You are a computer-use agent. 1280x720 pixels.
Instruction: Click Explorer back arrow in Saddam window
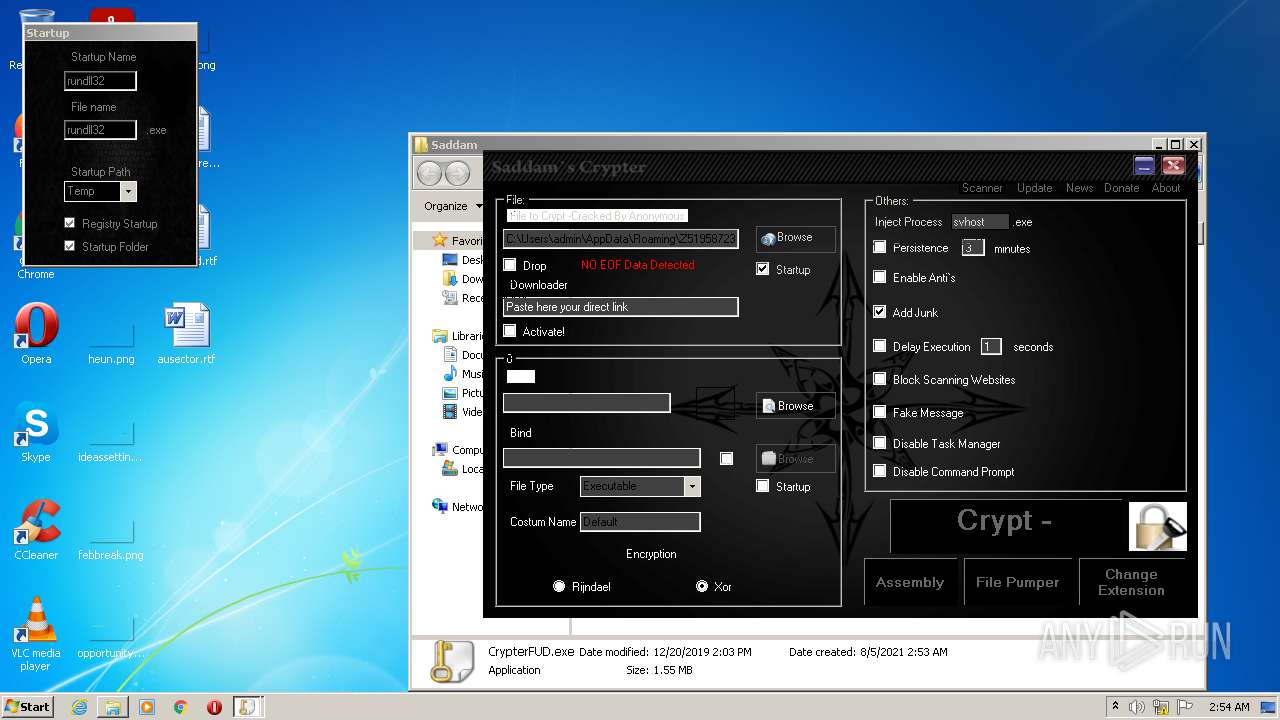(x=430, y=173)
